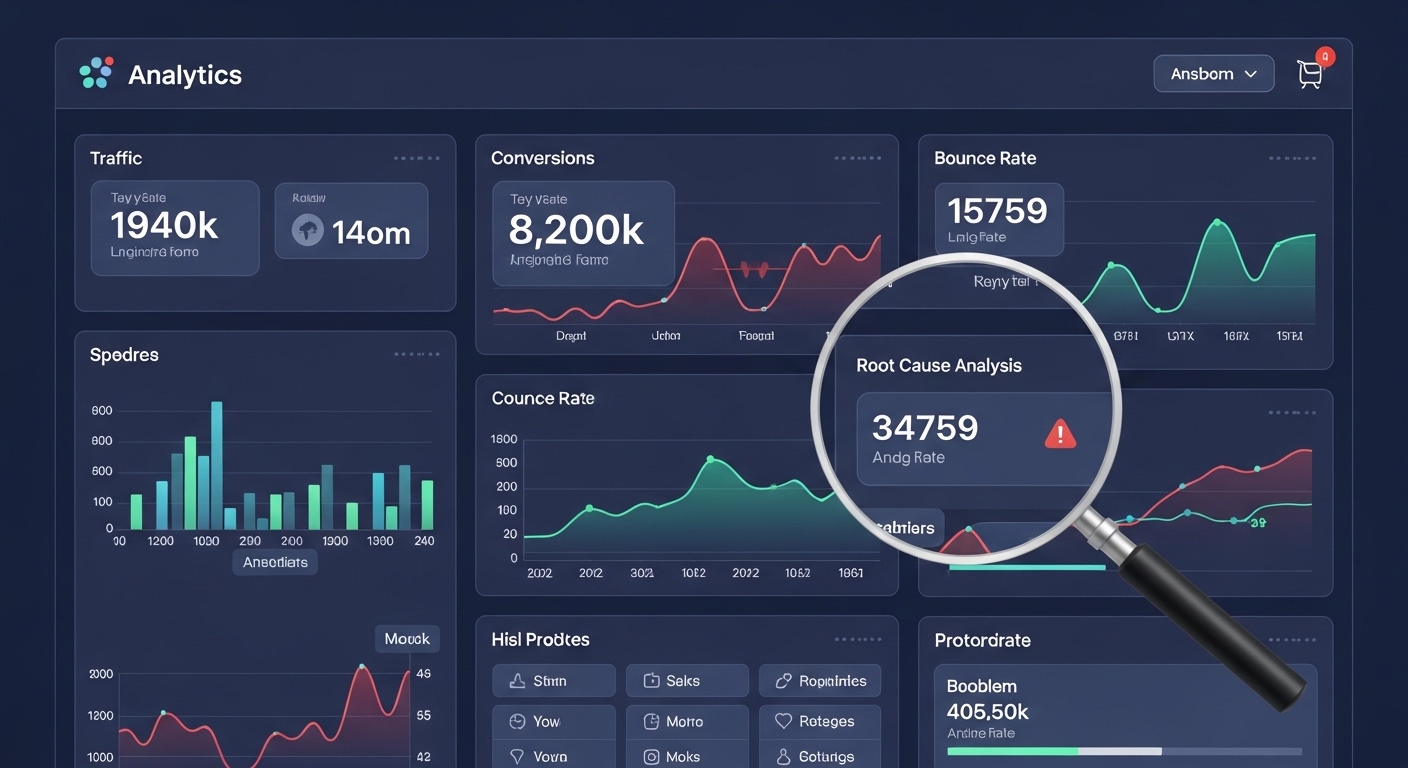
Task: Select the Stmn item
Action: [x=553, y=681]
